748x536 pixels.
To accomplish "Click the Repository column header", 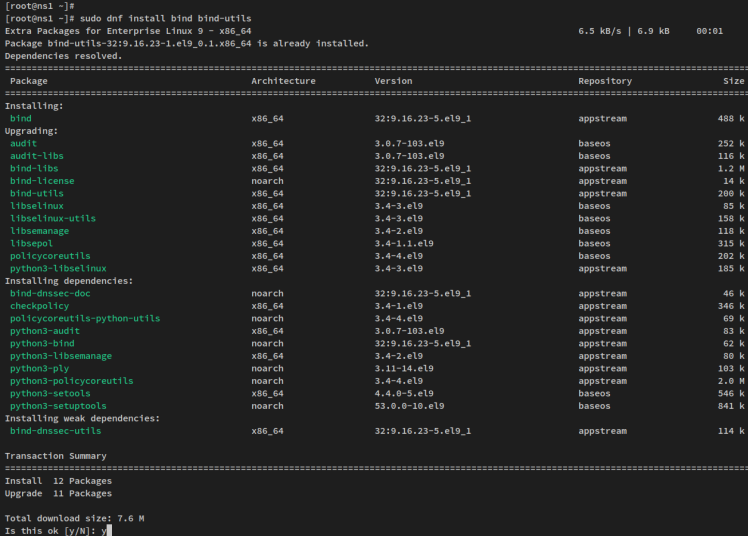I will pos(604,81).
